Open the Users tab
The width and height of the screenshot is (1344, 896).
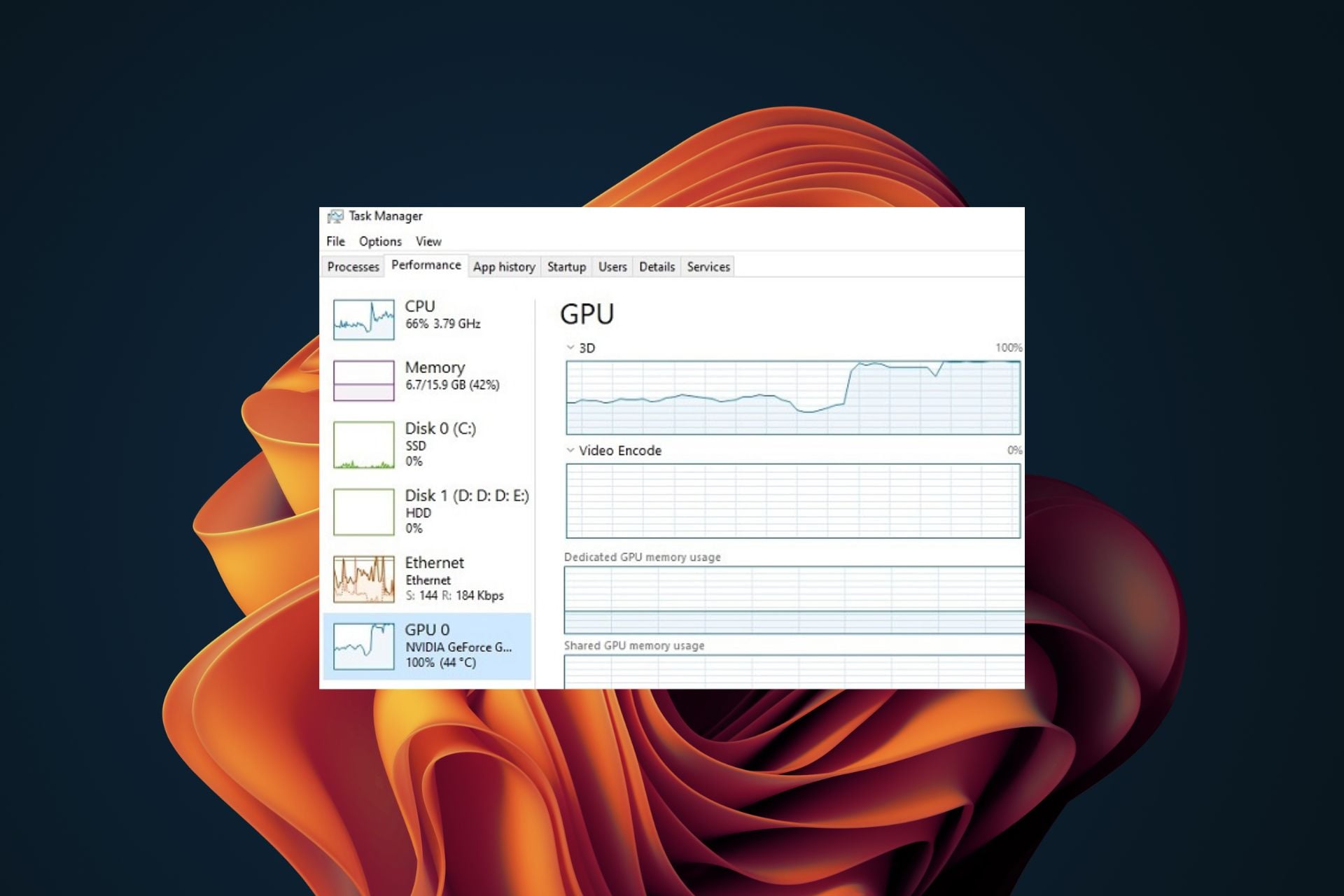point(612,267)
